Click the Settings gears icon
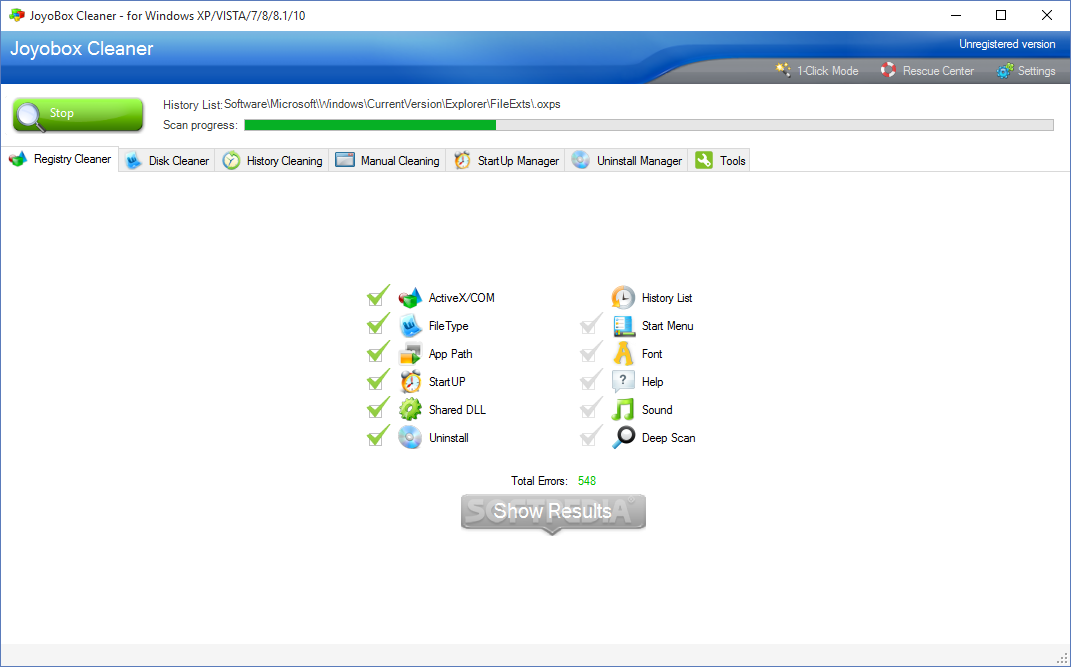This screenshot has width=1071, height=667. (1005, 70)
